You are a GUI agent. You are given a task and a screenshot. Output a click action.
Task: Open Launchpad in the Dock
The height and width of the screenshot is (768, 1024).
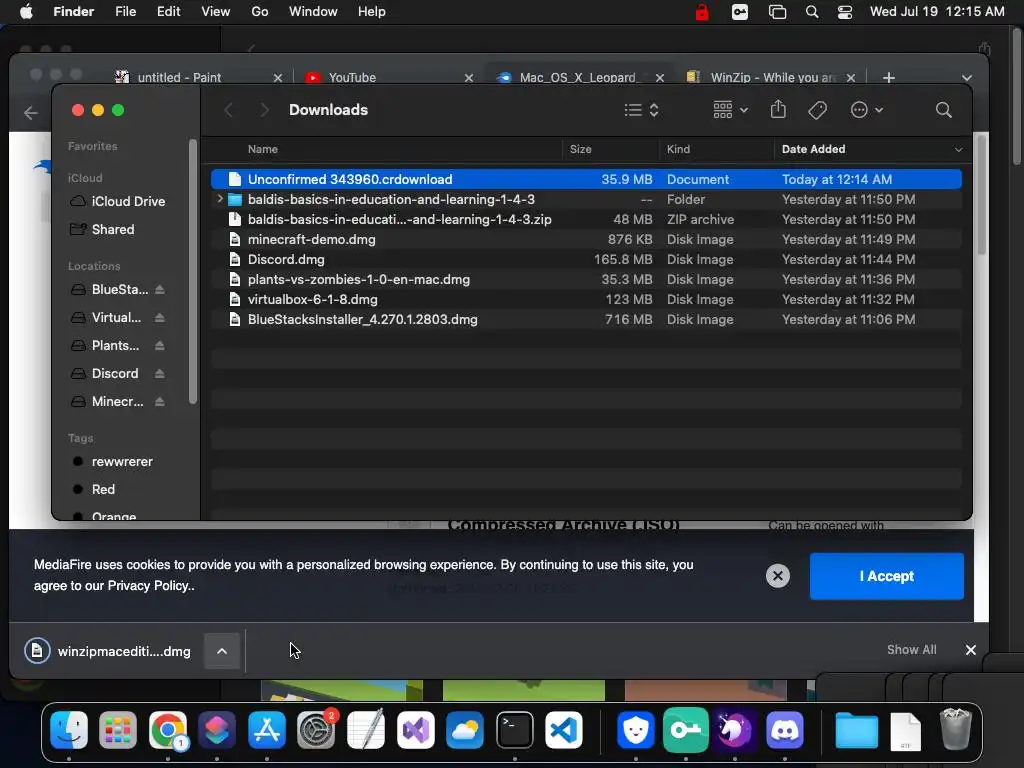click(118, 729)
